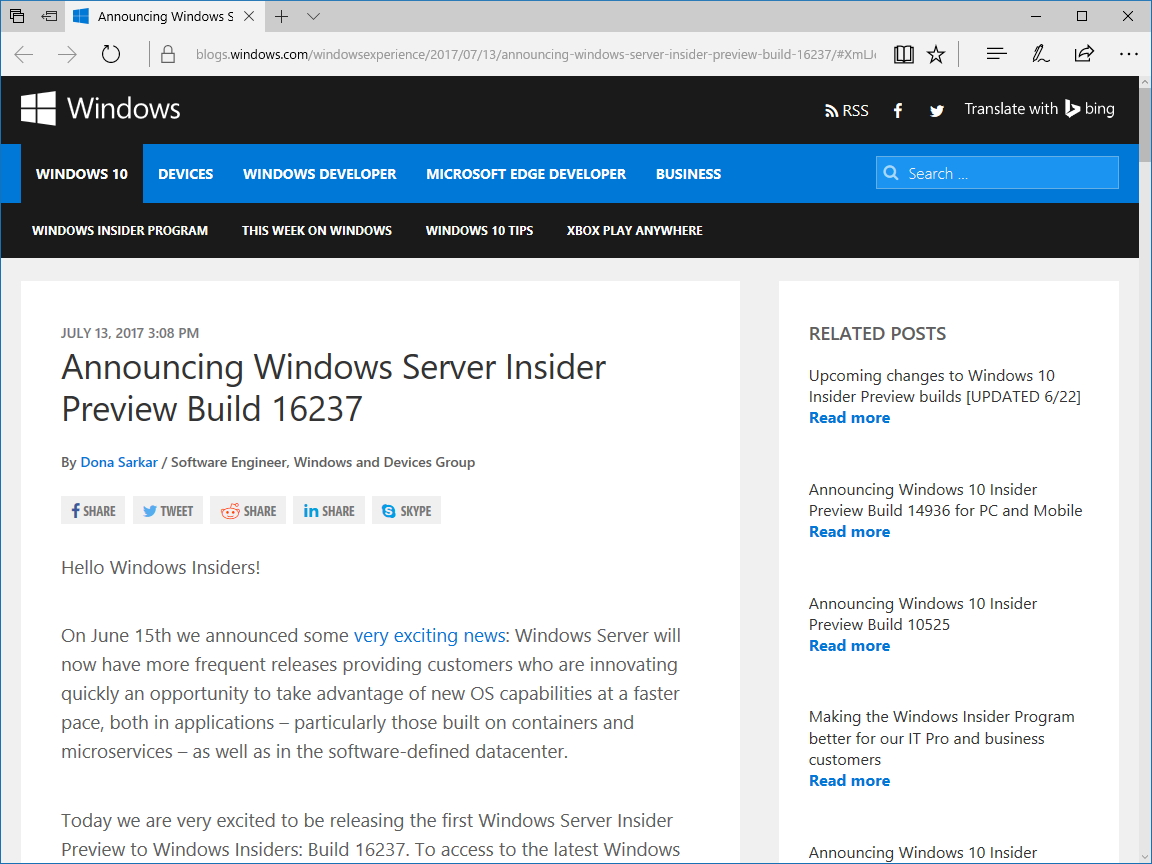Translate the page with Bing
Screen dimensions: 1152x864
[x=1039, y=109]
